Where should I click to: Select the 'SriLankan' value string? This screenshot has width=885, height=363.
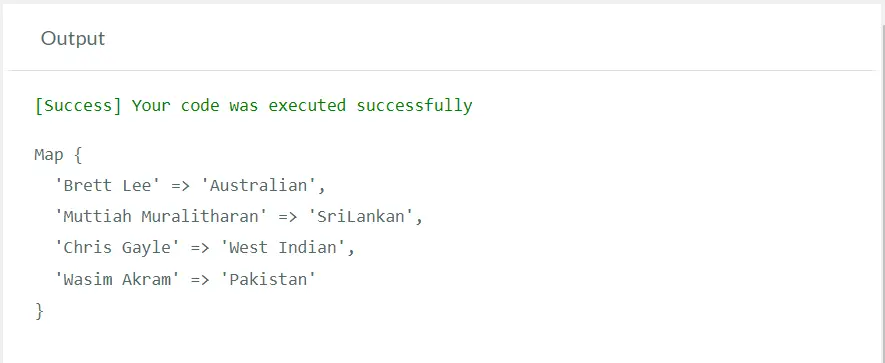click(x=361, y=216)
